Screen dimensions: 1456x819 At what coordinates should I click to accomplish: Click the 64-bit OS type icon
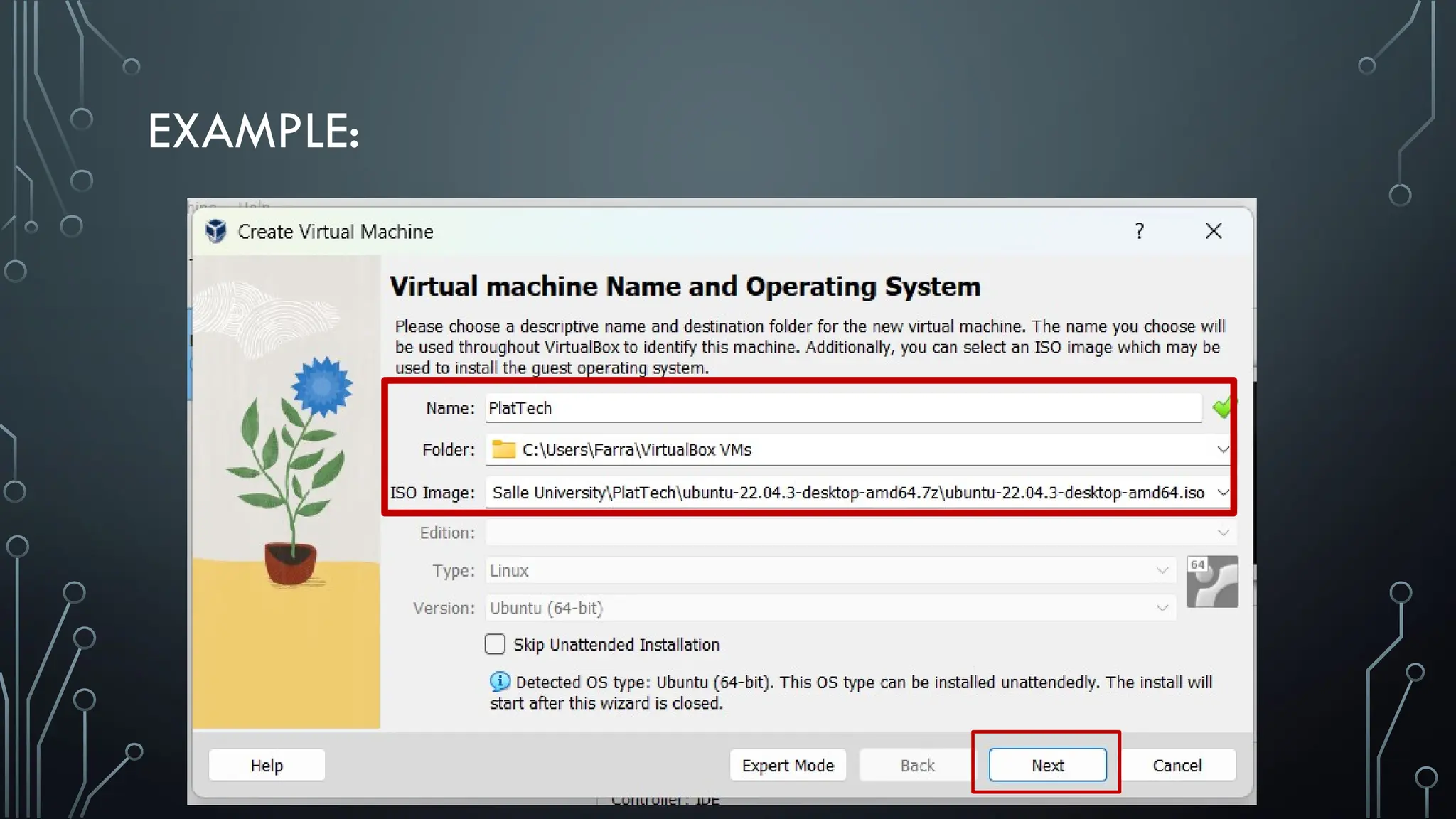coord(1212,582)
